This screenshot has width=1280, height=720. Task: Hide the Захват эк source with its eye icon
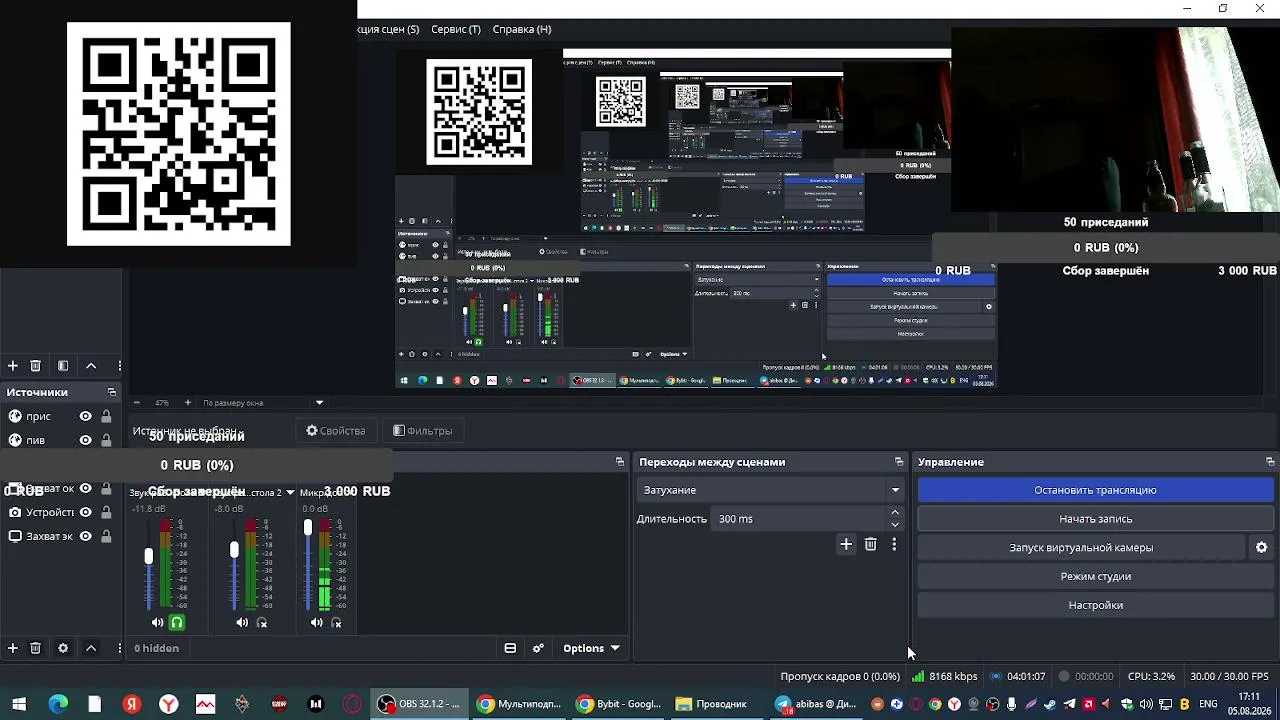[x=86, y=536]
